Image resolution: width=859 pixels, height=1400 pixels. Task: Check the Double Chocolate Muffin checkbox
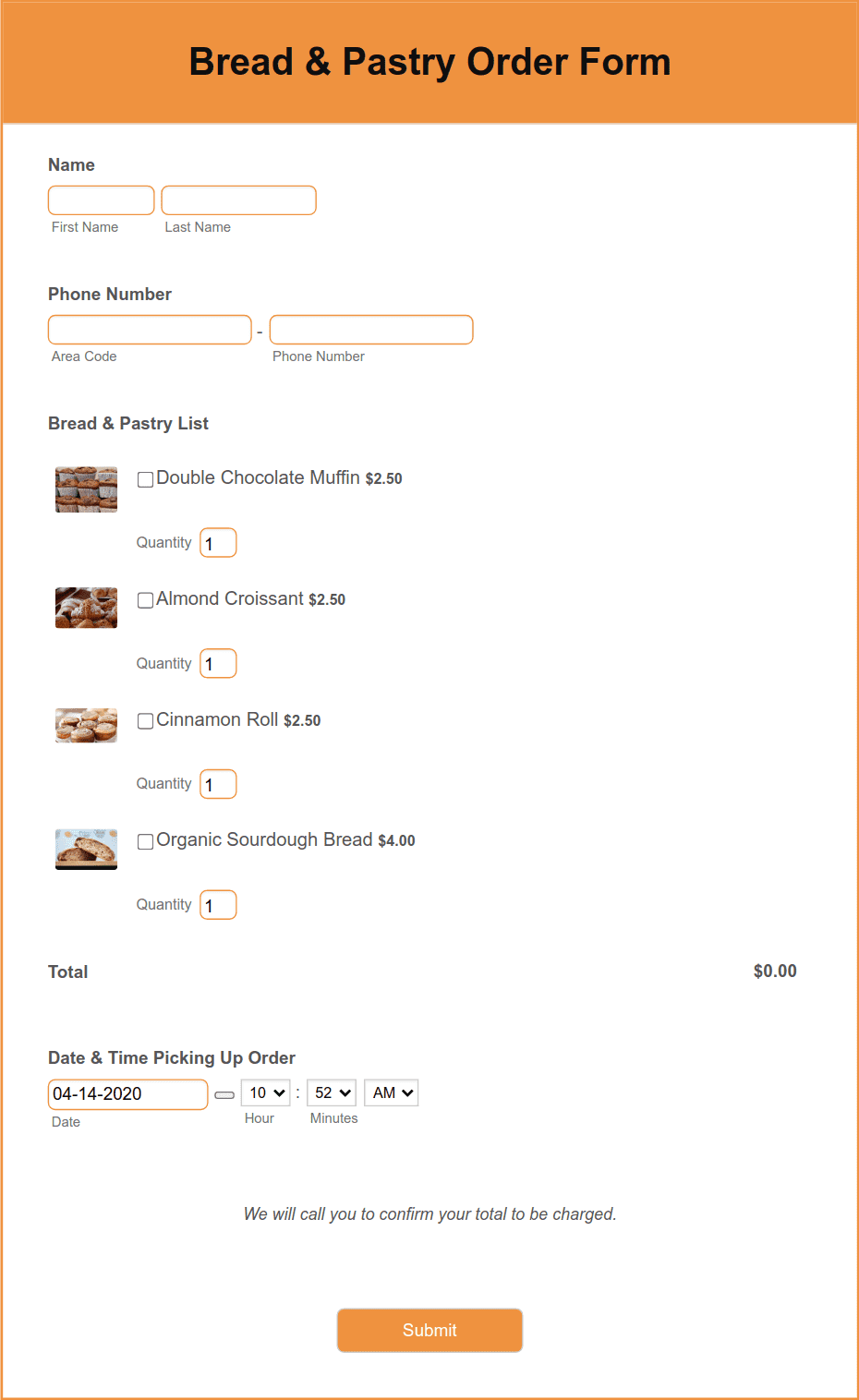[145, 478]
